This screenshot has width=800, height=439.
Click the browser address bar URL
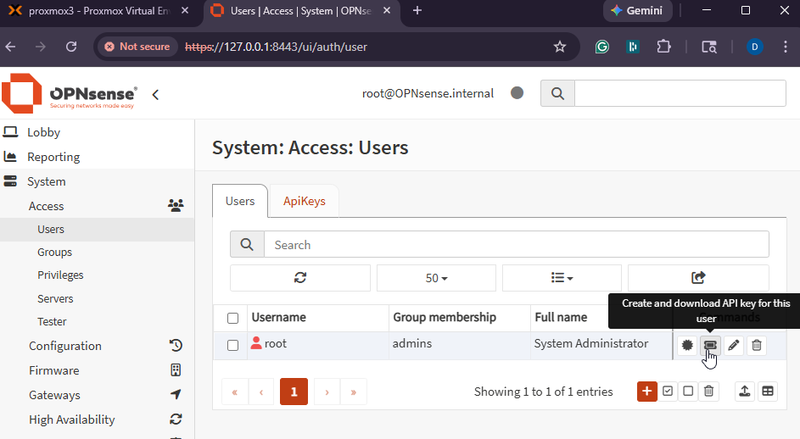click(276, 47)
